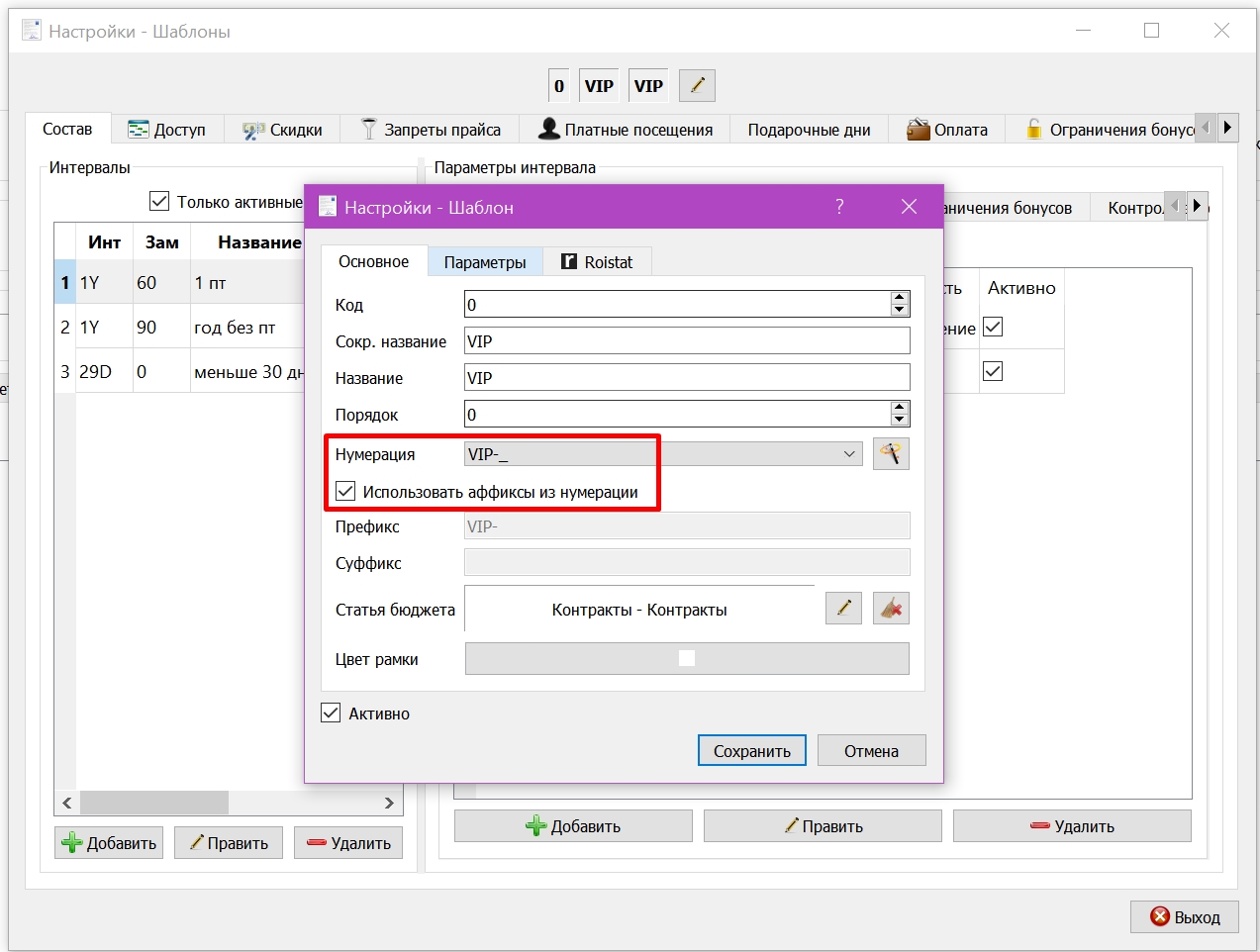The width and height of the screenshot is (1260, 952).
Task: Click the Инт column header
Action: (x=104, y=241)
